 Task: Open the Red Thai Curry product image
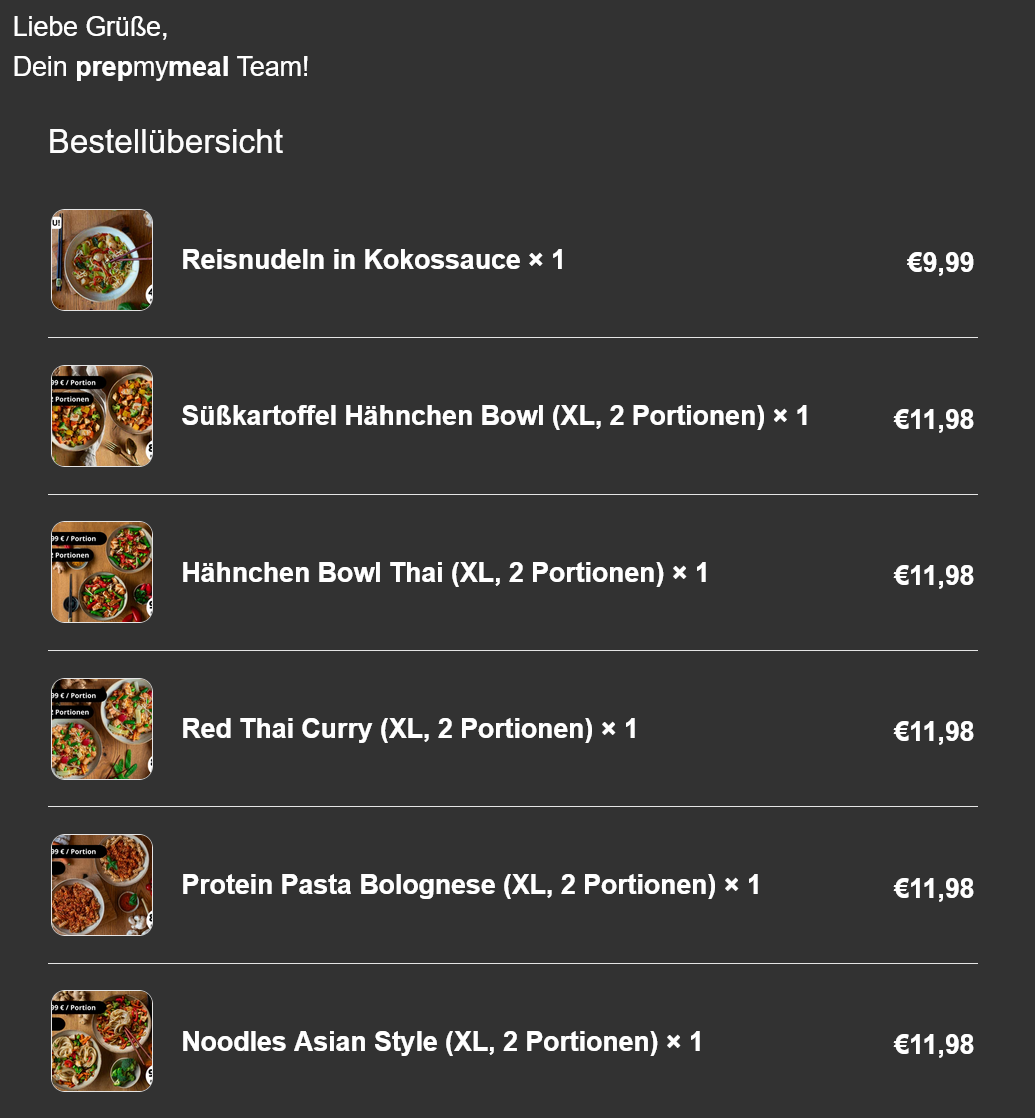[102, 729]
